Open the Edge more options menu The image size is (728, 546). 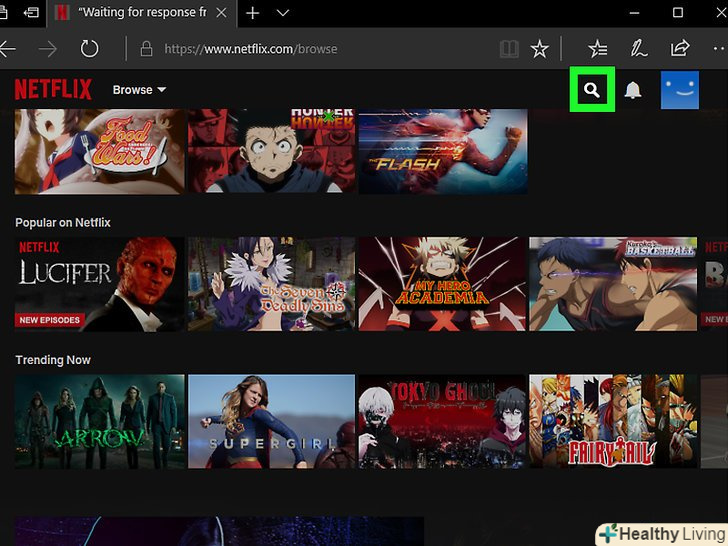pyautogui.click(x=719, y=48)
